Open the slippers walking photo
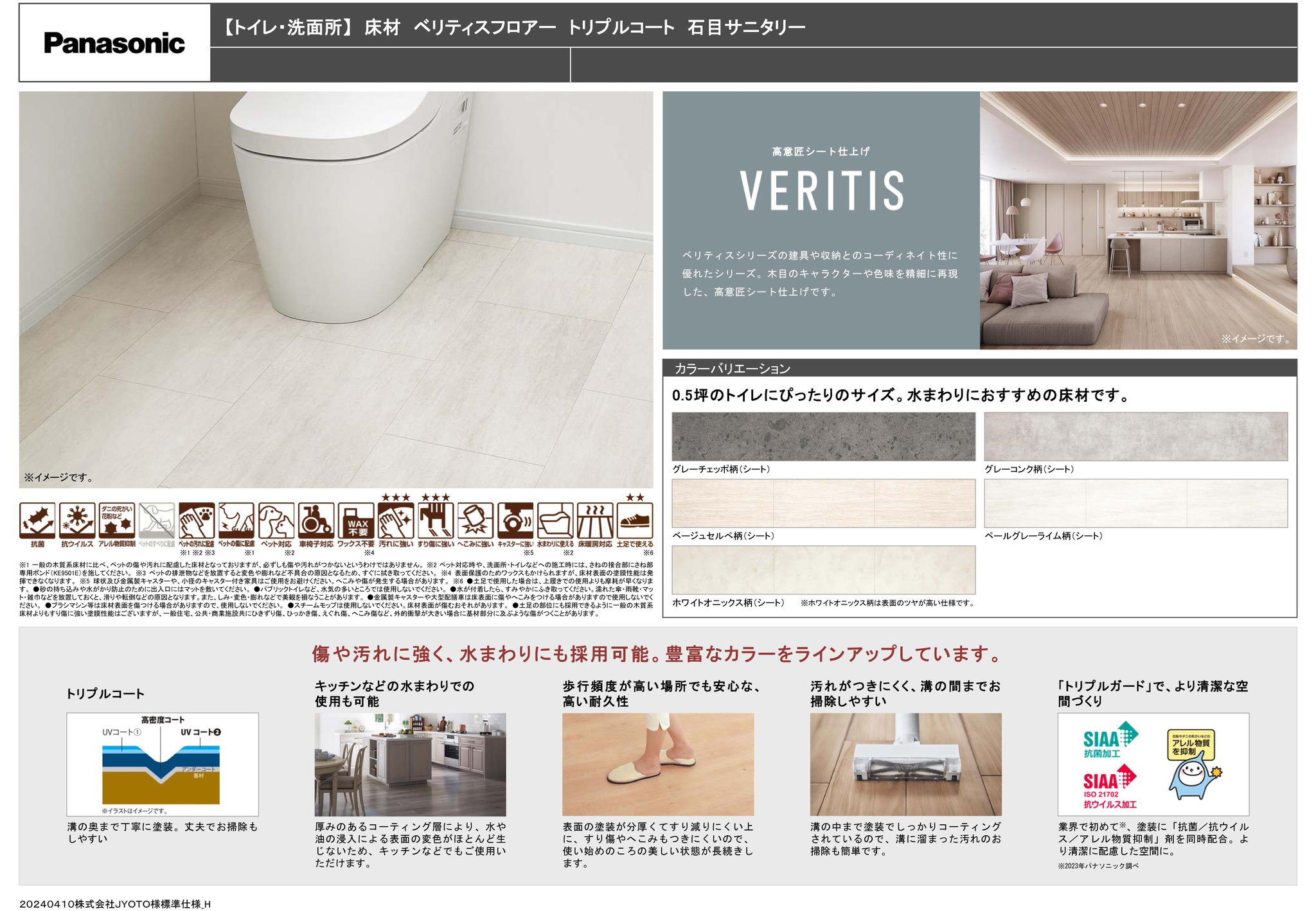 coord(658,765)
